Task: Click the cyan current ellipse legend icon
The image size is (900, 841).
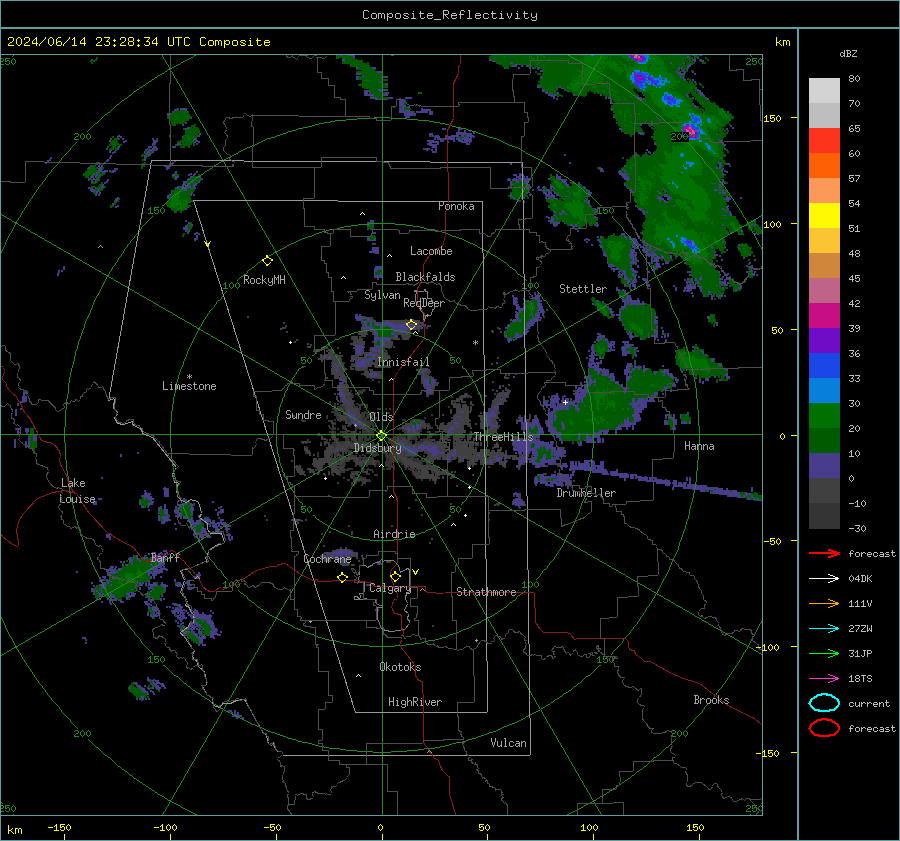Action: 824,703
